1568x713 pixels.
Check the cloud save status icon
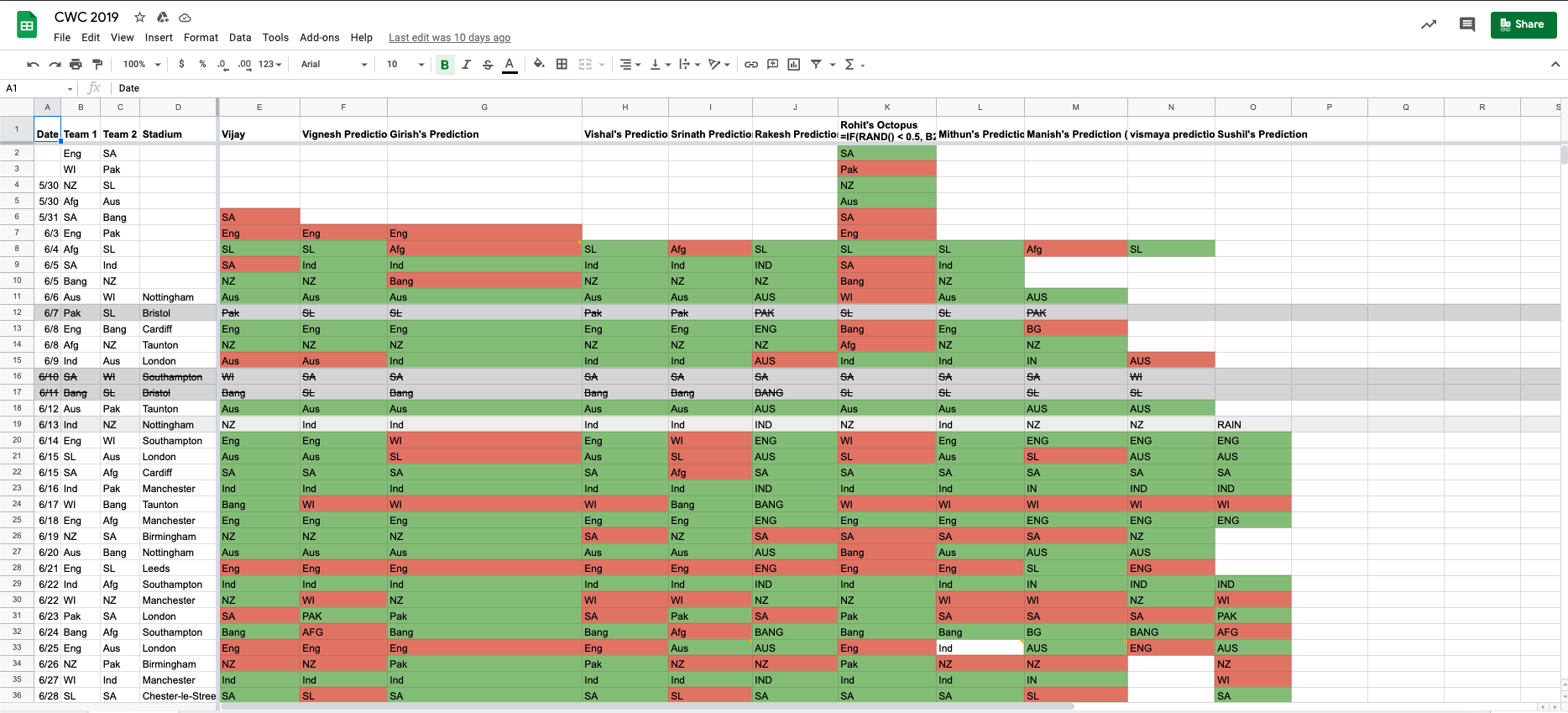[x=185, y=17]
